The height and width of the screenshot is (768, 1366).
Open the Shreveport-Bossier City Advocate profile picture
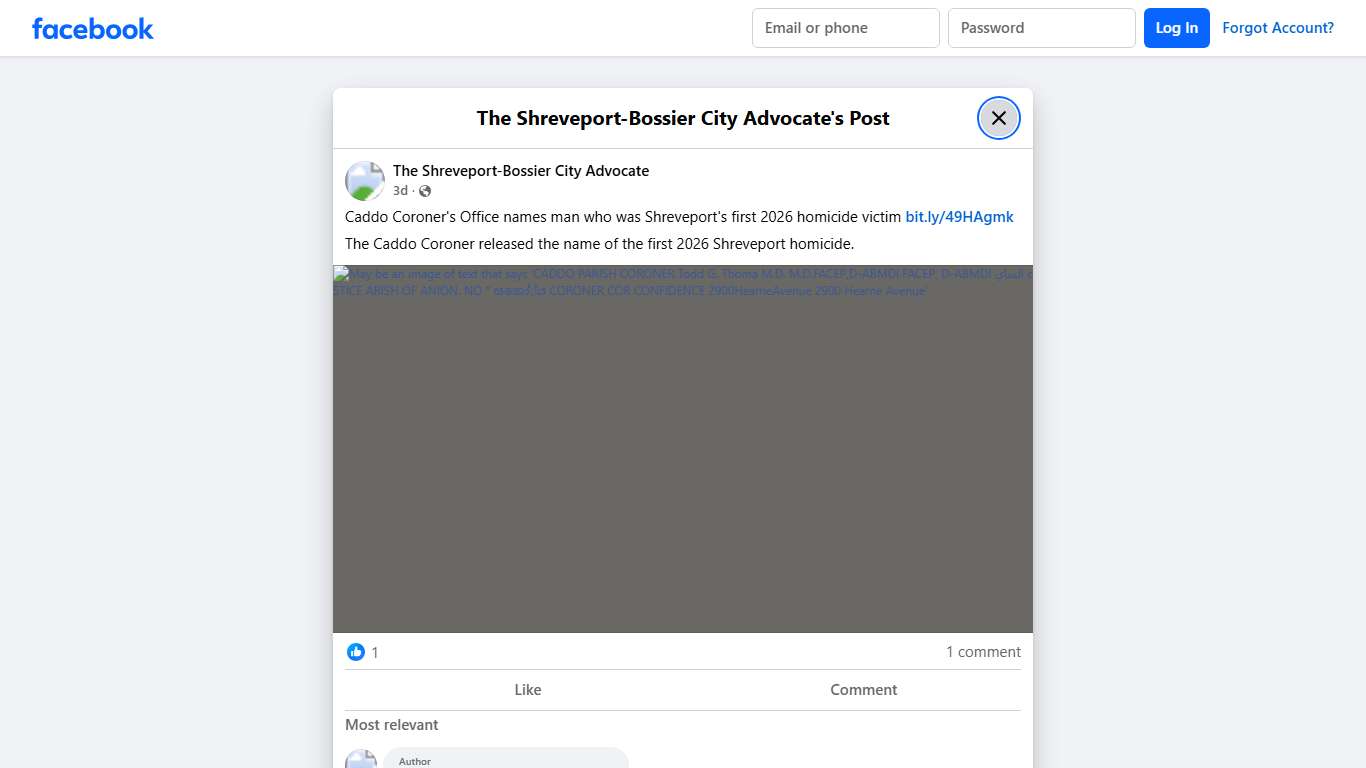point(365,181)
